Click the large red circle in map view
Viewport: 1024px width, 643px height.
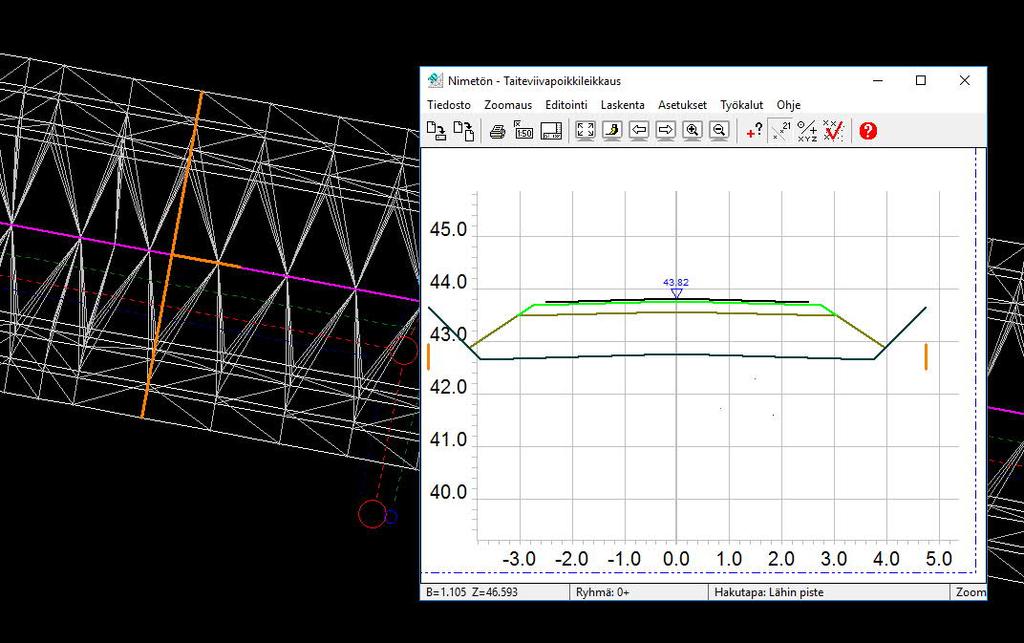point(372,514)
